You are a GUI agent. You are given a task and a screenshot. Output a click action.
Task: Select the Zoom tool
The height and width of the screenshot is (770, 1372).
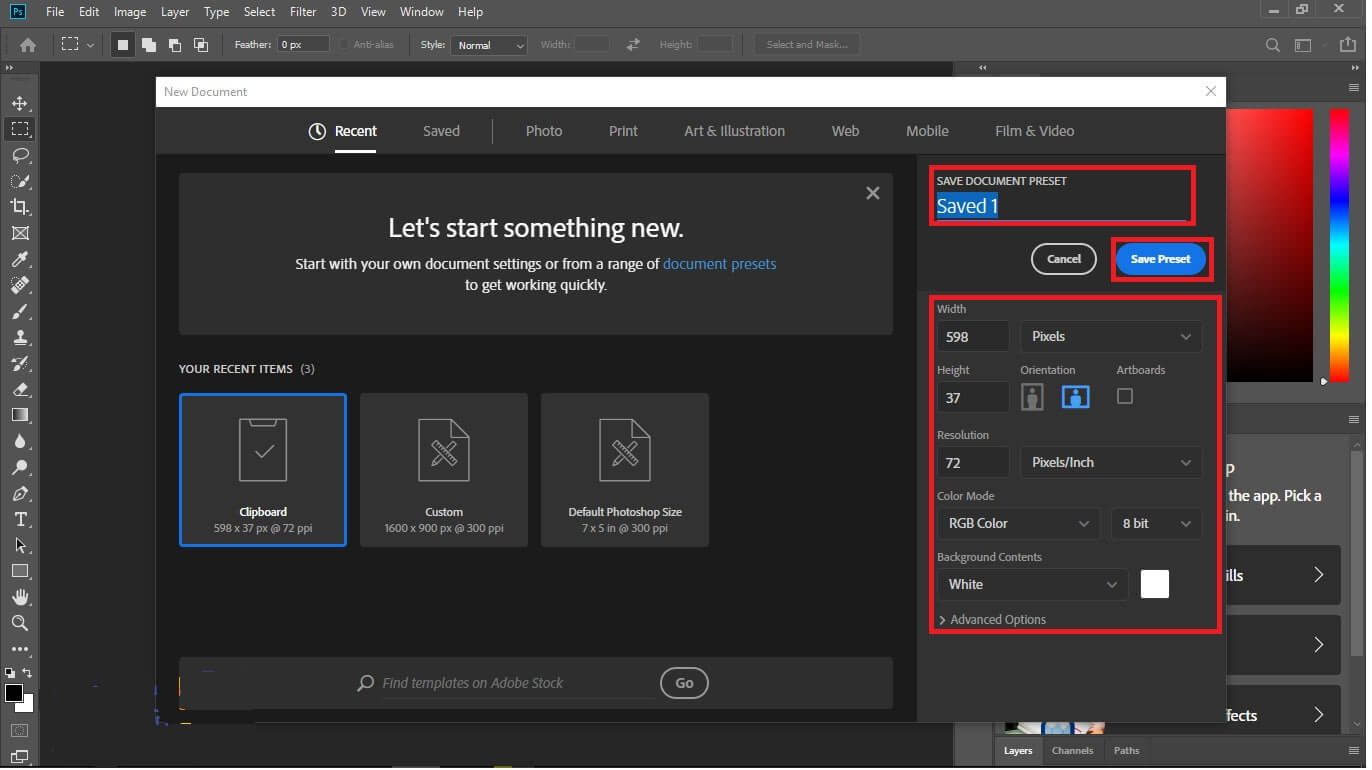[x=19, y=623]
